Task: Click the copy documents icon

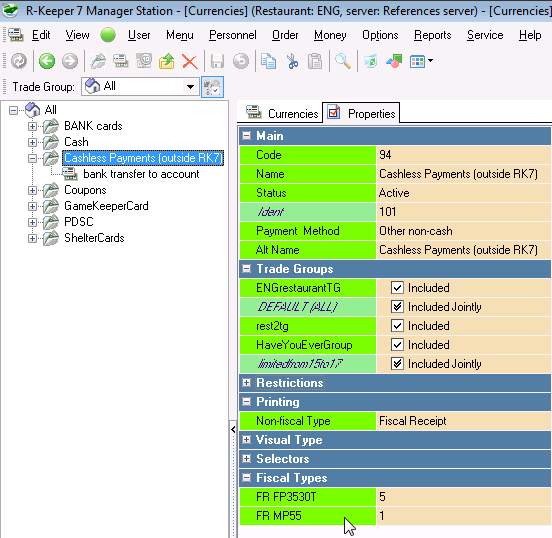Action: [x=268, y=61]
